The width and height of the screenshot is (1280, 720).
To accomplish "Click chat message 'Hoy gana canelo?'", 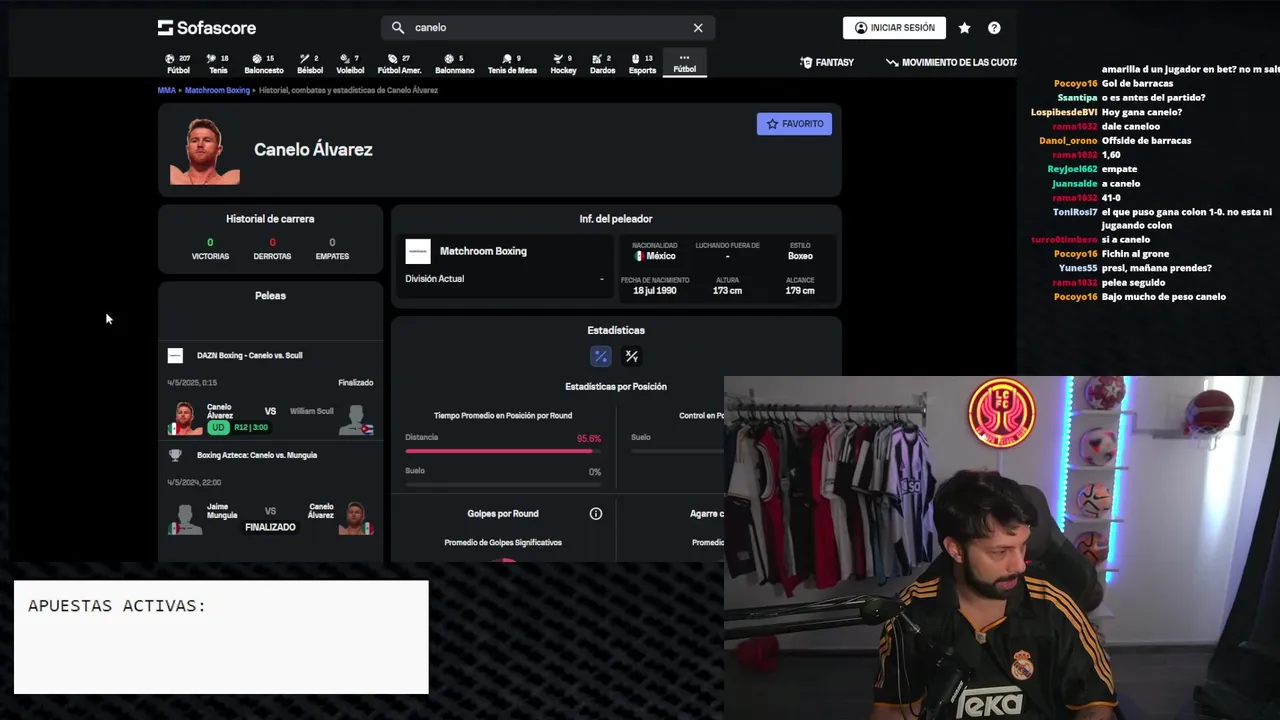I will point(1142,112).
